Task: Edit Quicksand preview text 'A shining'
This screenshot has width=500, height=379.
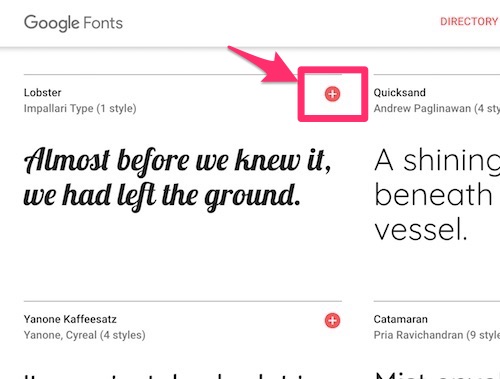Action: 437,161
